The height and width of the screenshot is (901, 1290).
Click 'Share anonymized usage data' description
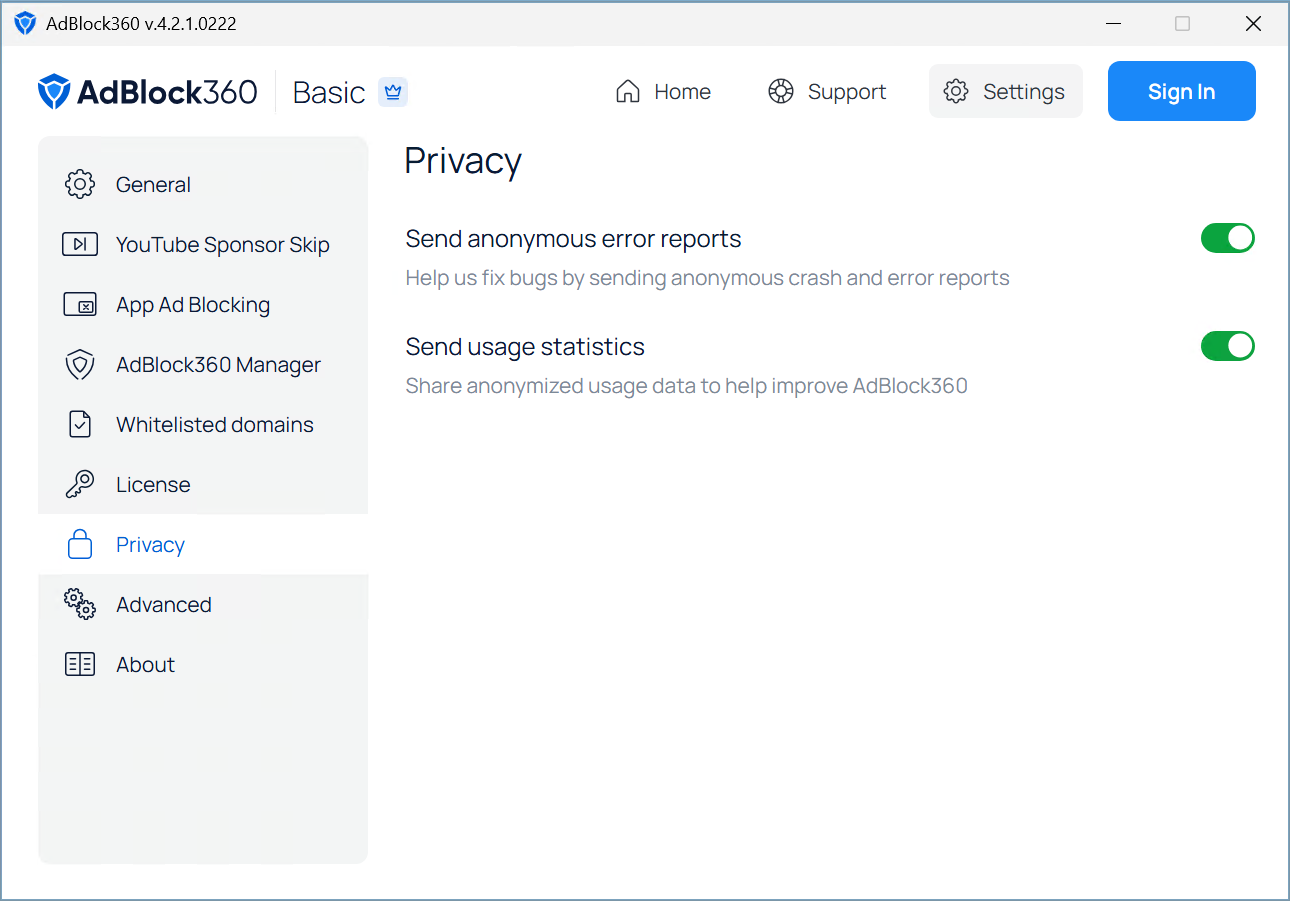[686, 386]
